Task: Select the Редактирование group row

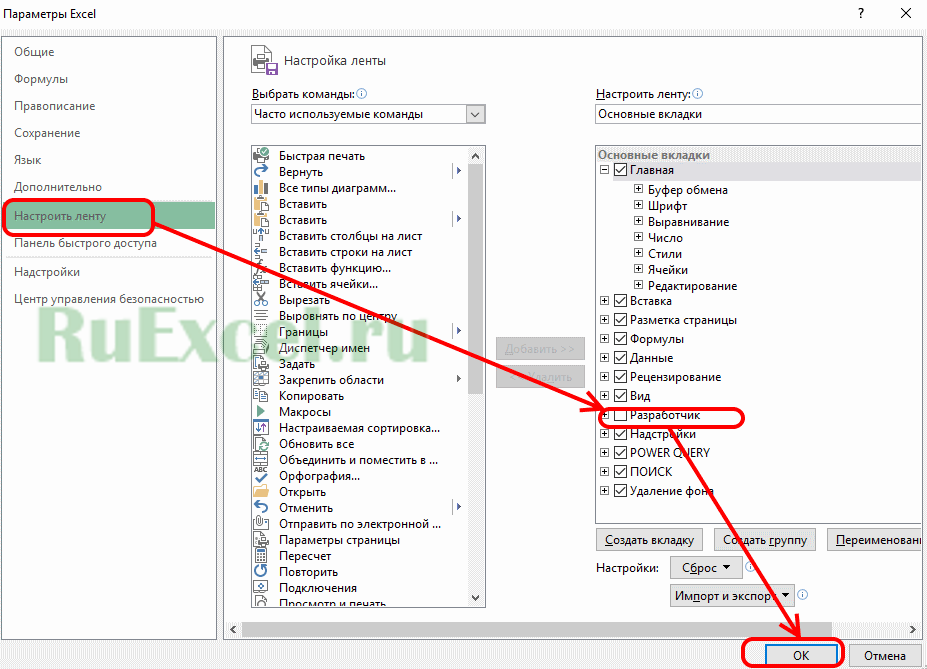Action: click(692, 285)
